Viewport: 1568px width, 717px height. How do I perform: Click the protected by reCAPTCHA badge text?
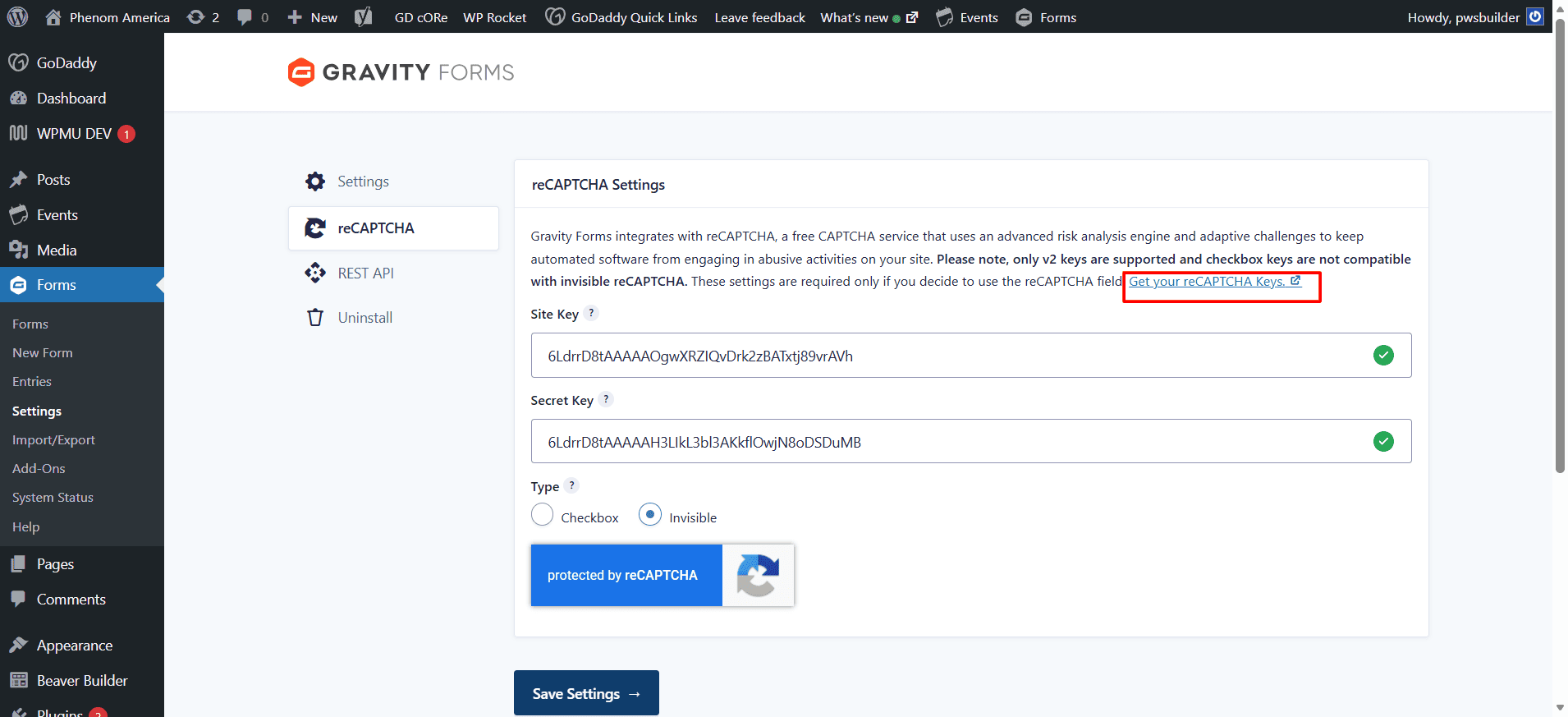point(622,575)
